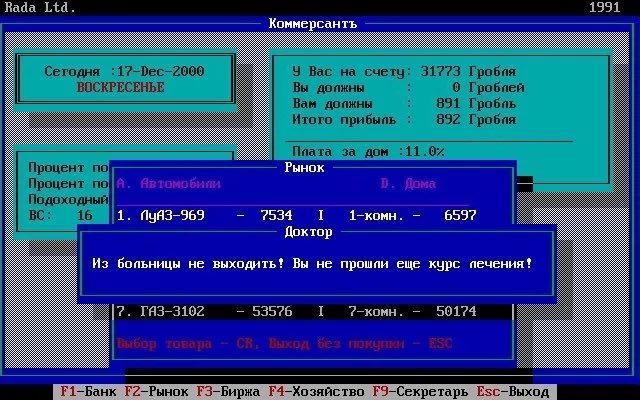640x400 pixels.
Task: Open the F2-Рынок market menu
Action: pyautogui.click(x=156, y=392)
